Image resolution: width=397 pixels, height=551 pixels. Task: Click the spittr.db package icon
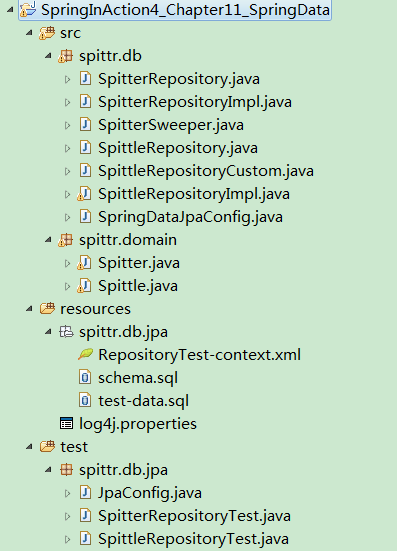point(66,56)
